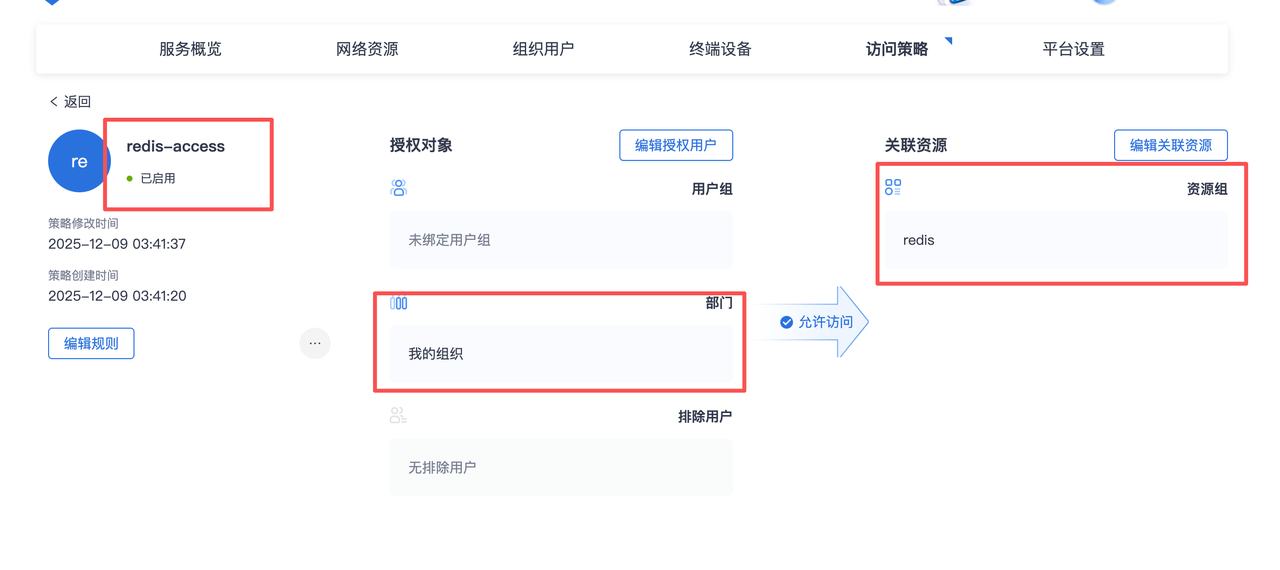1280x570 pixels.
Task: Click the 编辑规则 button
Action: click(91, 343)
